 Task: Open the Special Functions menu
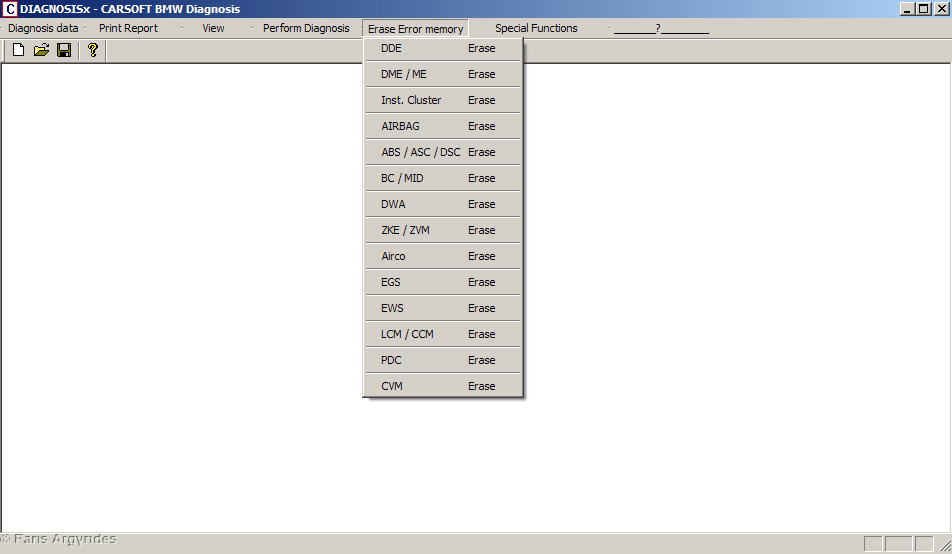coord(536,28)
